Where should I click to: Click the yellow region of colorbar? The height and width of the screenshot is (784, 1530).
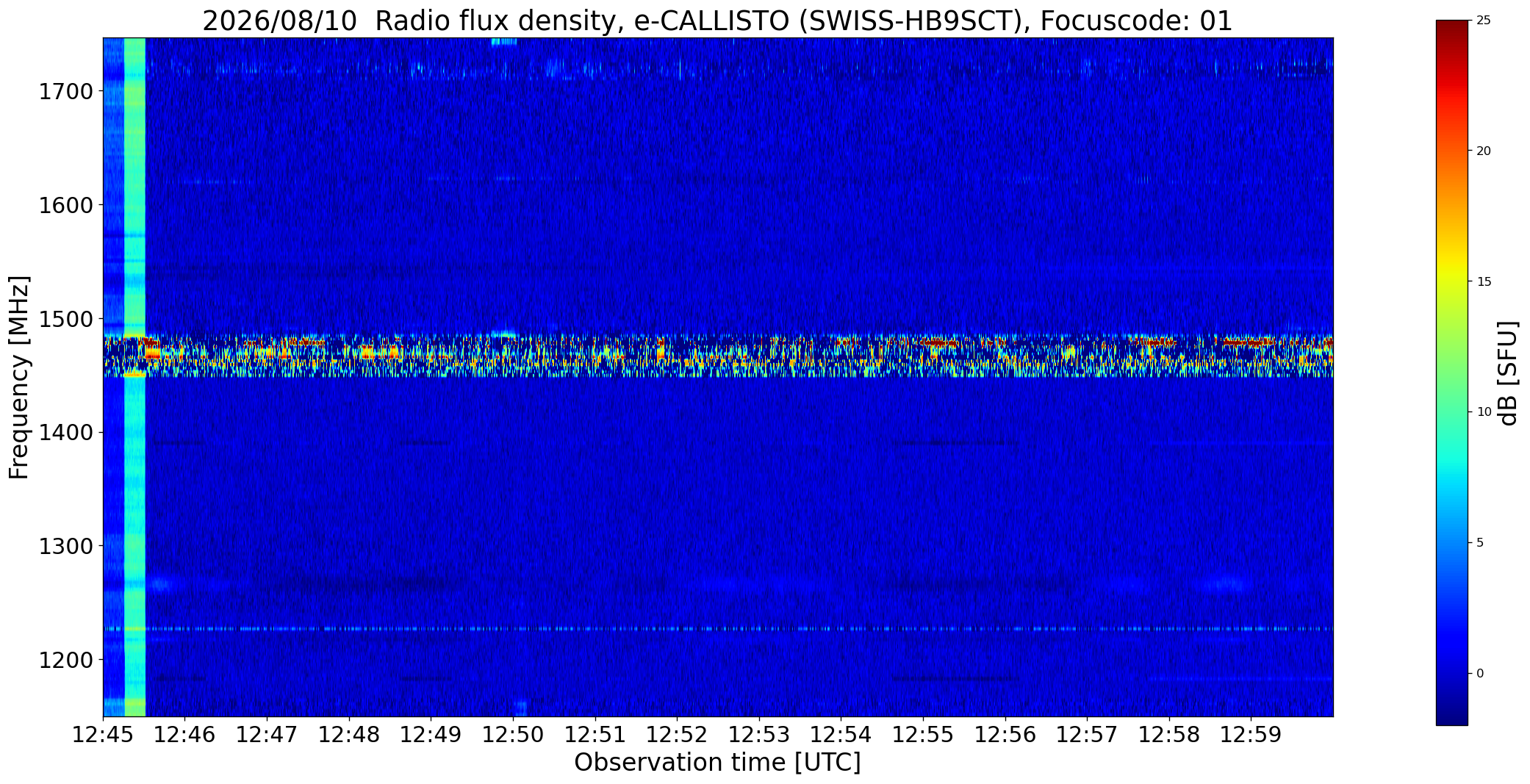click(1451, 281)
